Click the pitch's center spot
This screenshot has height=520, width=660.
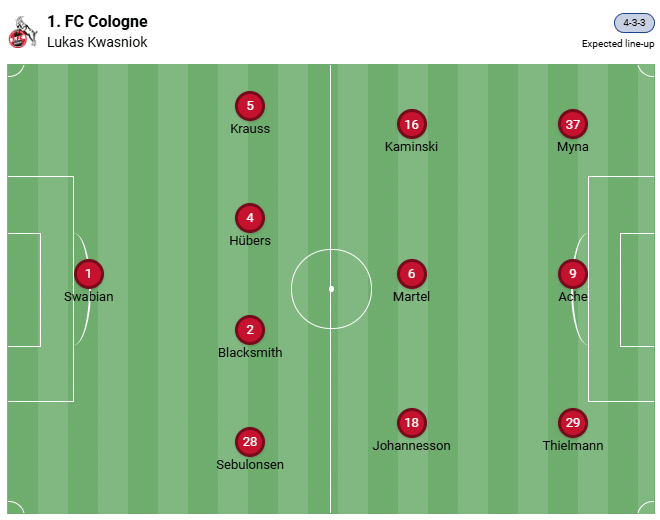[x=331, y=289]
